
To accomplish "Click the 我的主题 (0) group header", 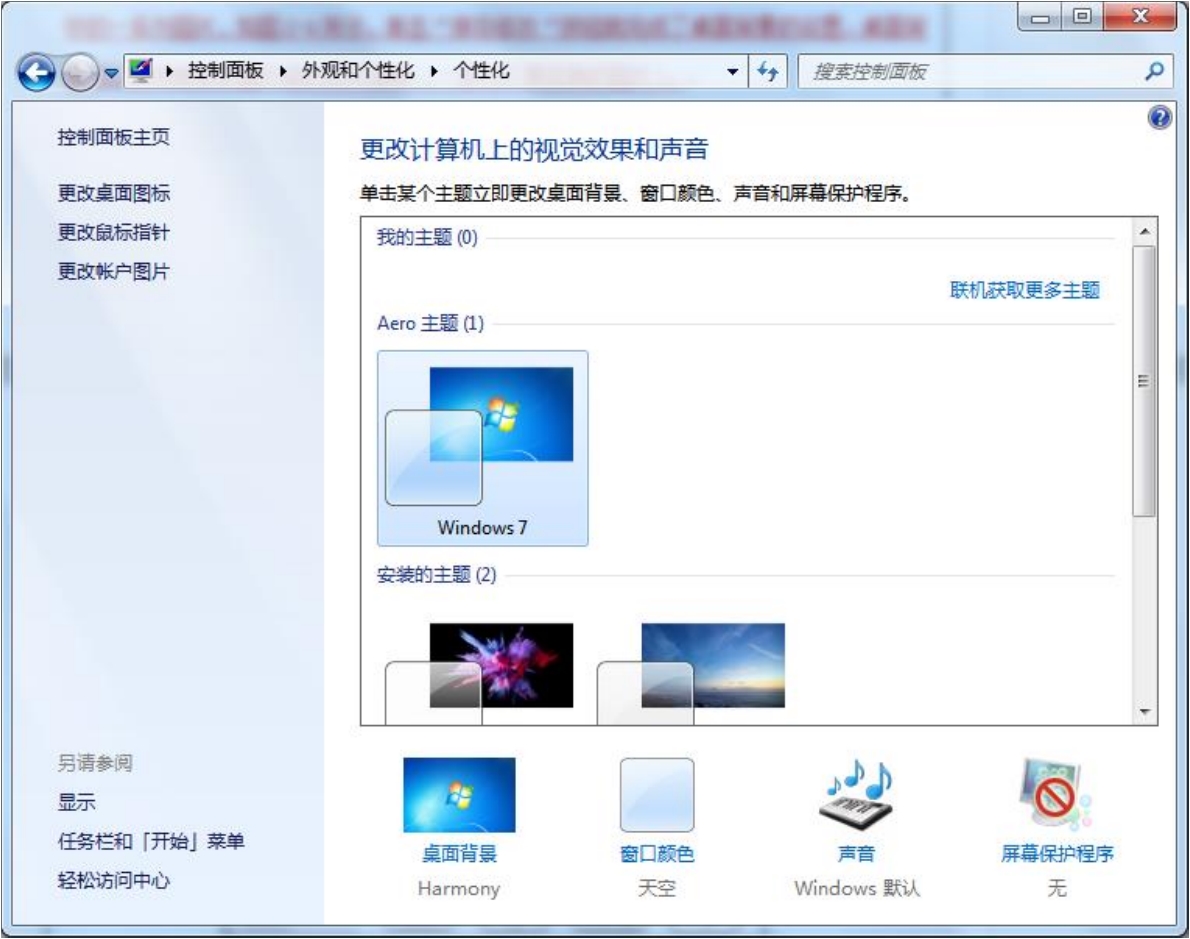I will pos(427,238).
